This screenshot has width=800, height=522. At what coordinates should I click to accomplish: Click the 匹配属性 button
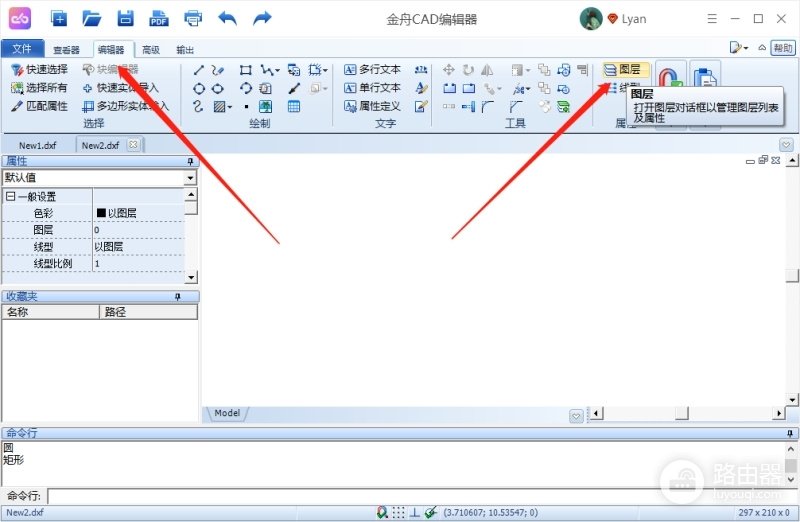point(39,106)
